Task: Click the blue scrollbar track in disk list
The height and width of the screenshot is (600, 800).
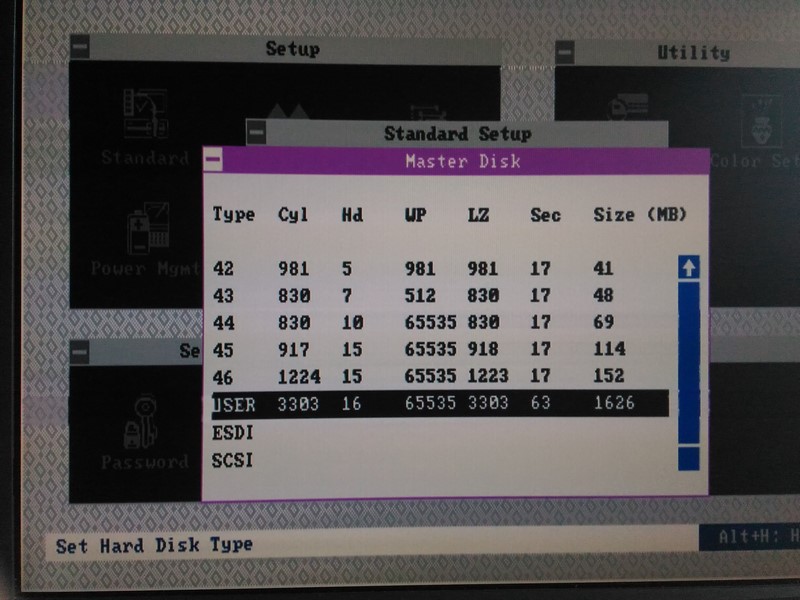Action: tap(688, 360)
